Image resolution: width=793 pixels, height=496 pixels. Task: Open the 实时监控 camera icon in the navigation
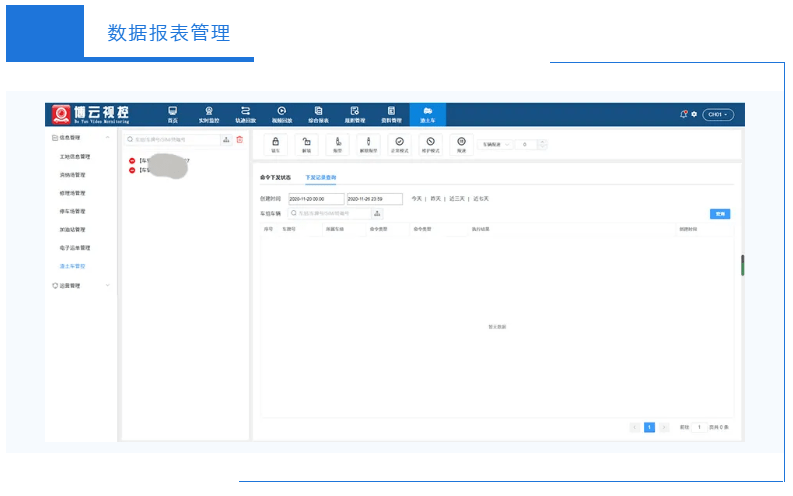(209, 114)
